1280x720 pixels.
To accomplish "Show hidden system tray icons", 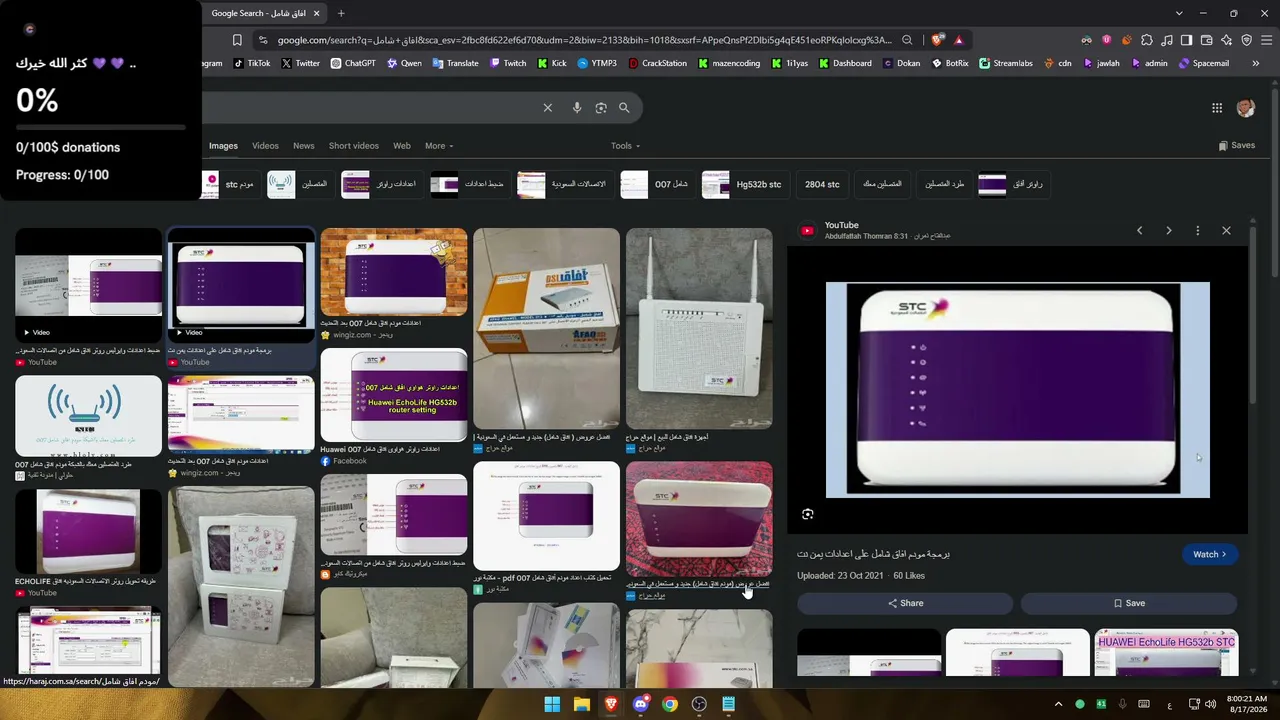I will (1058, 704).
